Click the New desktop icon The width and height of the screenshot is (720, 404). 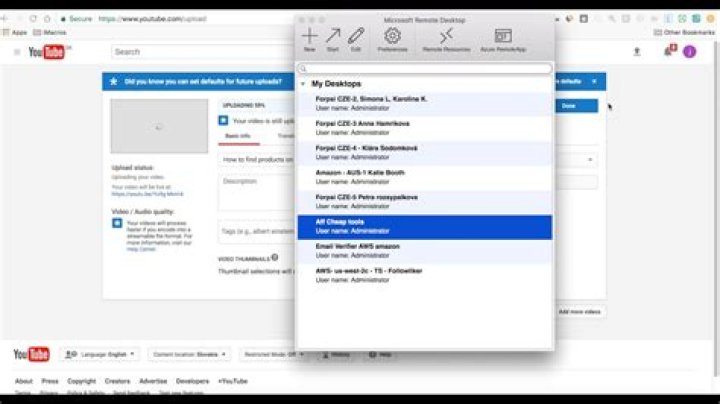pos(310,37)
